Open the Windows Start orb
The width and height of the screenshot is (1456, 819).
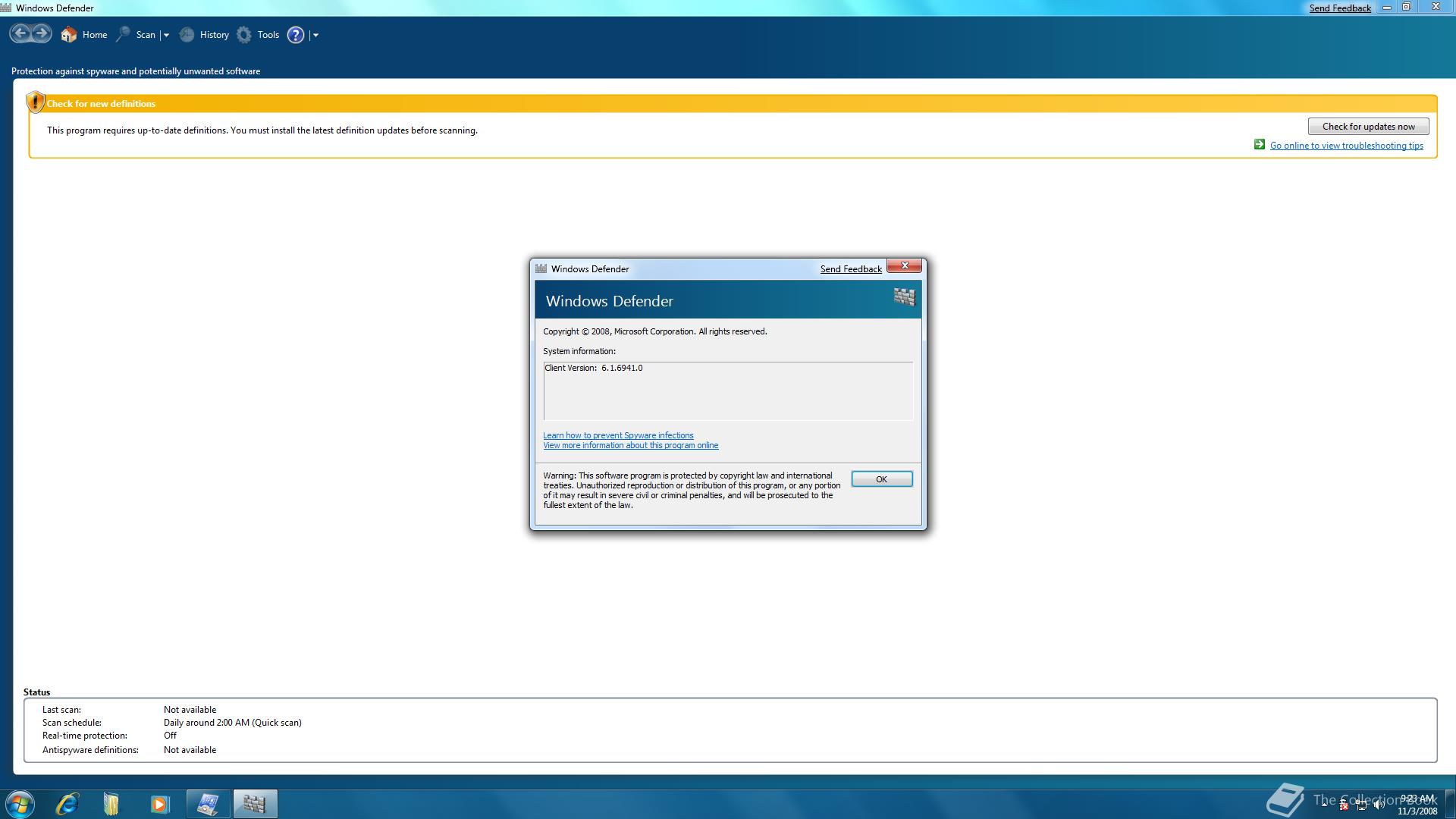[19, 804]
